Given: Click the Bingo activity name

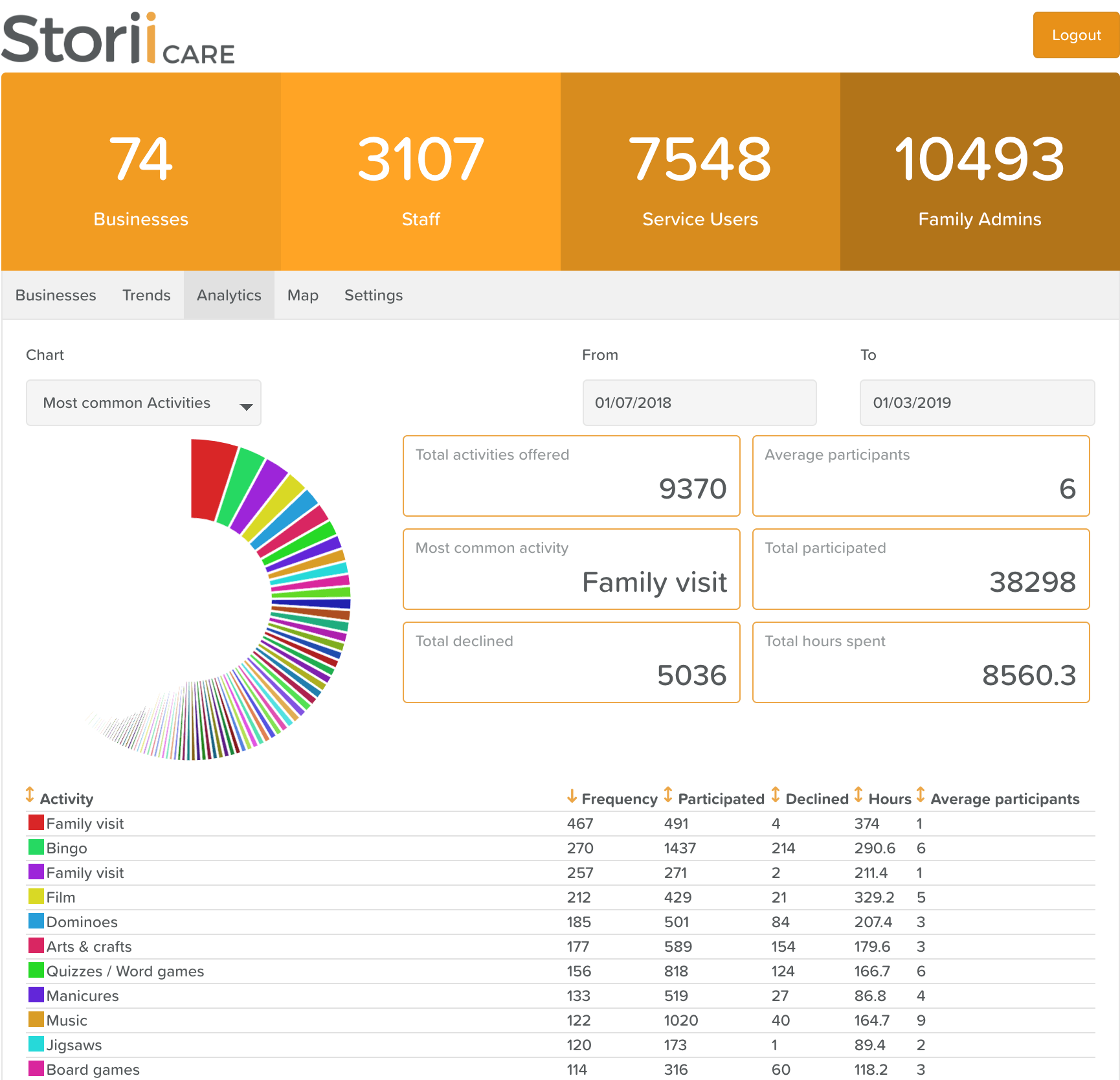Looking at the screenshot, I should click(x=67, y=848).
